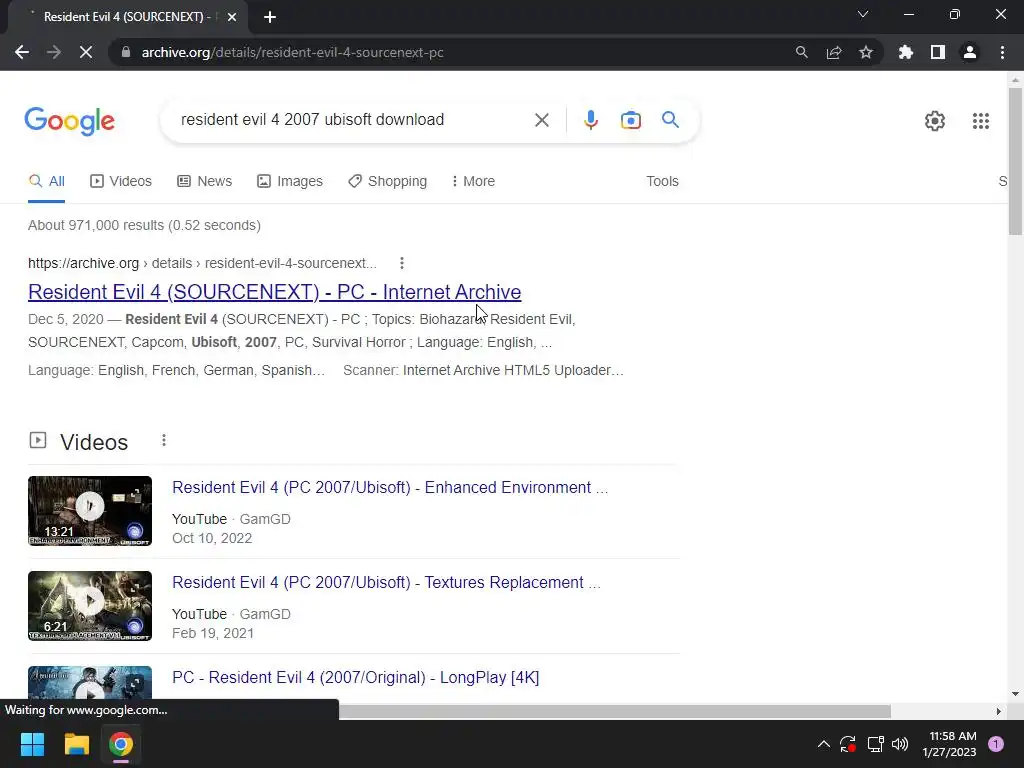
Task: Click the lock icon in address bar
Action: (x=126, y=52)
